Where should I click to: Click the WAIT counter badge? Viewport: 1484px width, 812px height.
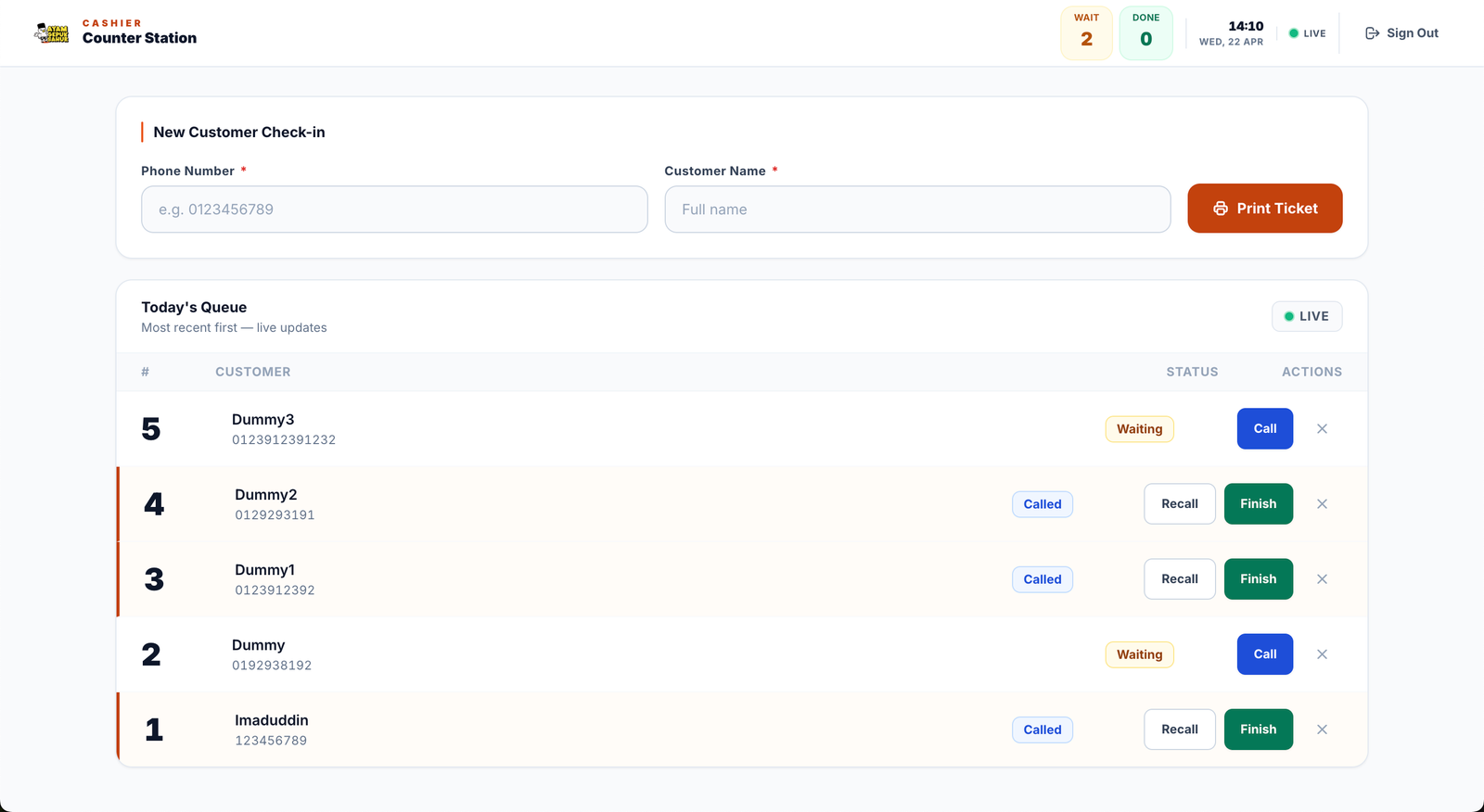1086,33
